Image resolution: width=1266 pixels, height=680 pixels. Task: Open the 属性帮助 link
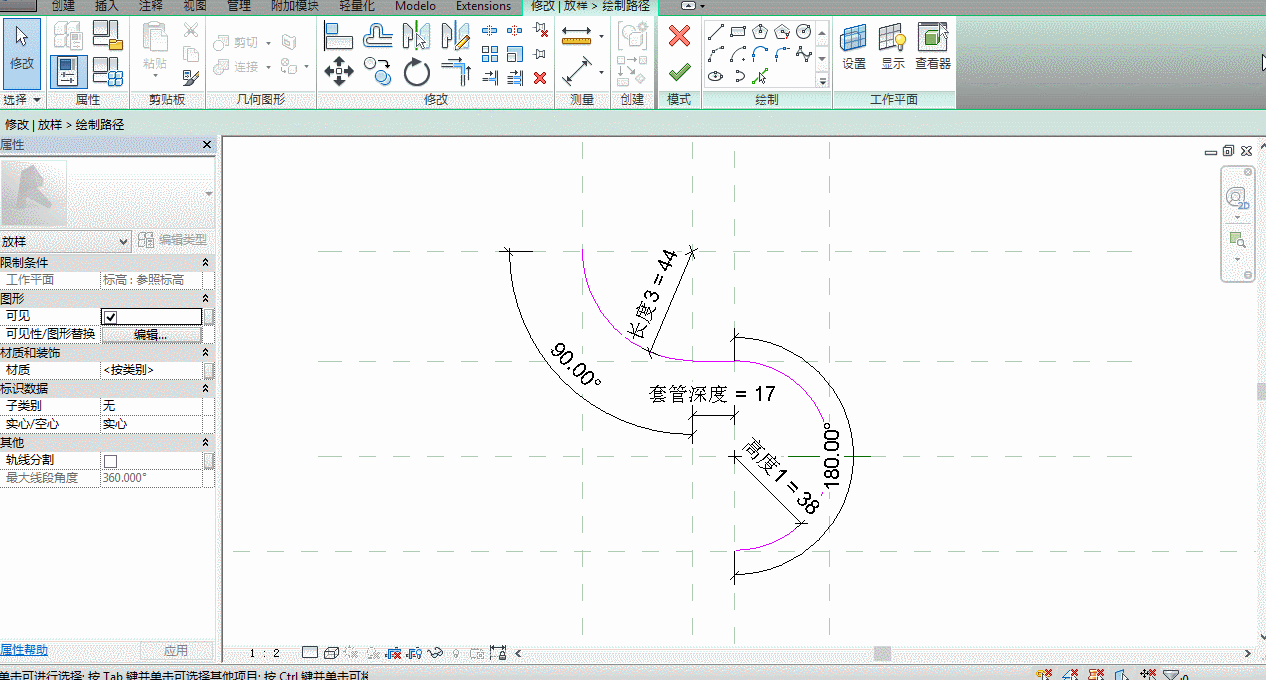24,650
